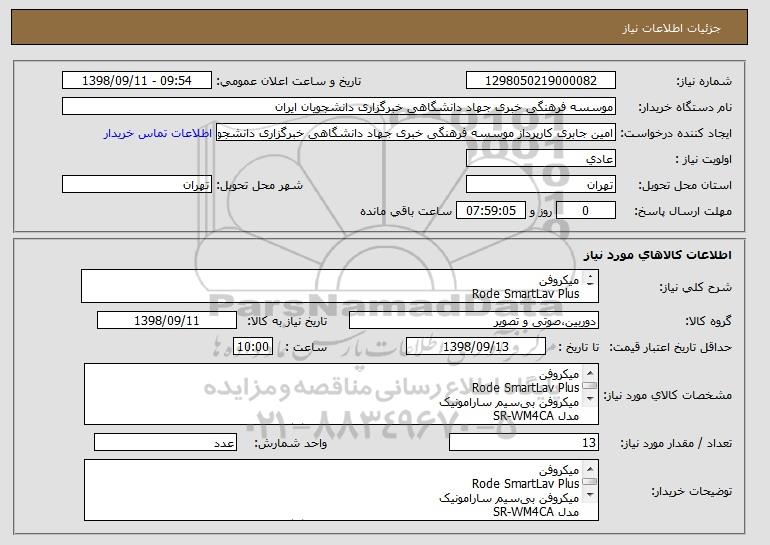Click the time field showing 10:00
770x545 pixels.
(253, 347)
